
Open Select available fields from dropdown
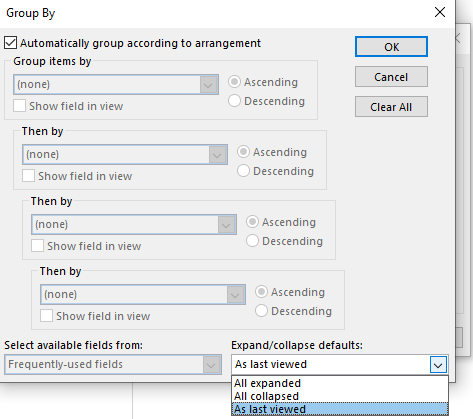pos(113,364)
